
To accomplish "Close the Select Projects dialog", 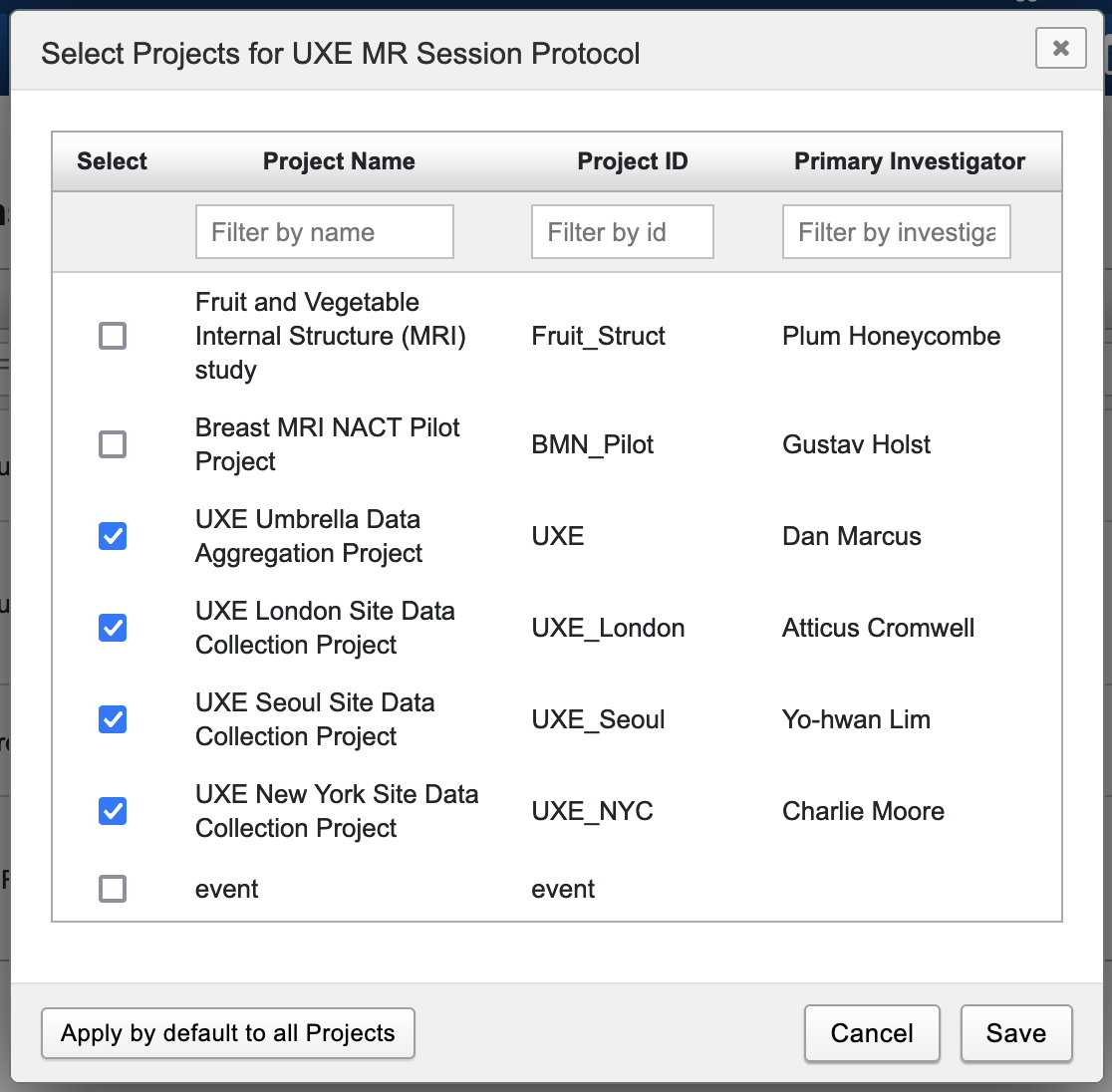I will (1060, 48).
